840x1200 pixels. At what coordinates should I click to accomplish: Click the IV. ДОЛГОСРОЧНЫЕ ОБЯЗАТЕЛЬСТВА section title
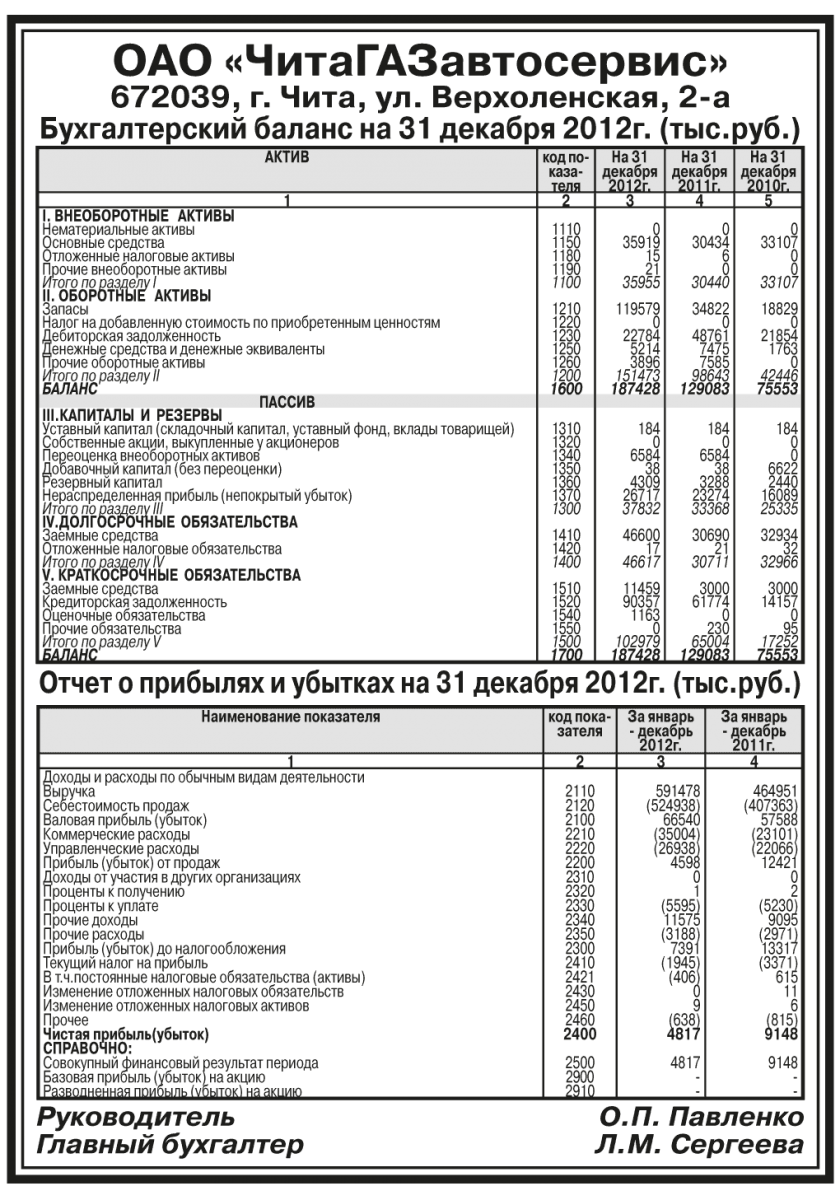point(168,522)
